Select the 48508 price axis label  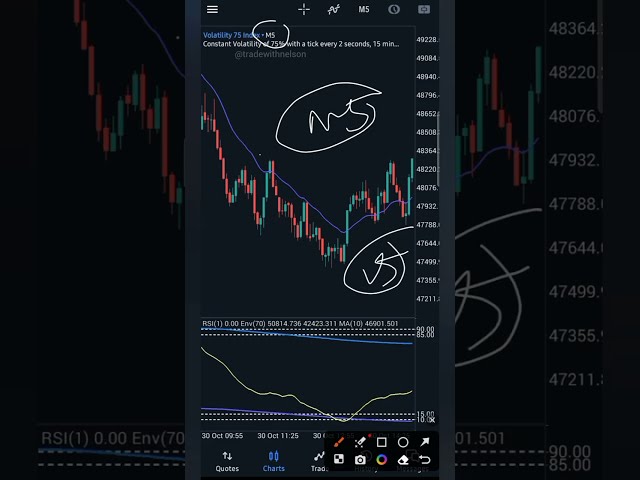pyautogui.click(x=427, y=132)
